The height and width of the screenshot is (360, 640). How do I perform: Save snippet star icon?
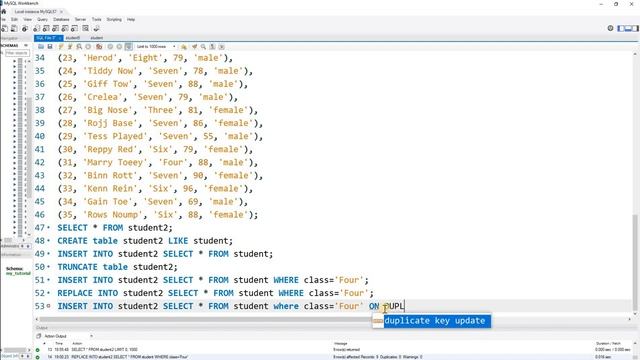point(184,47)
